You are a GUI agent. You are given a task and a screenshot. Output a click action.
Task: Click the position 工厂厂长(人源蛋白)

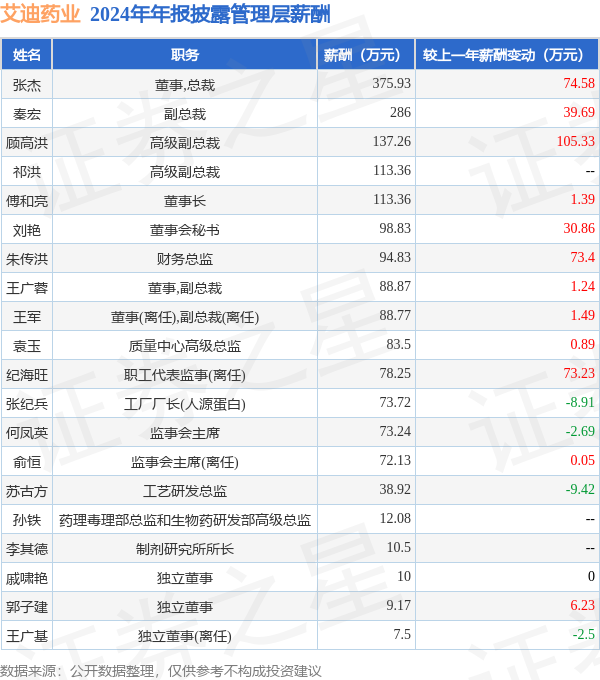[185, 404]
